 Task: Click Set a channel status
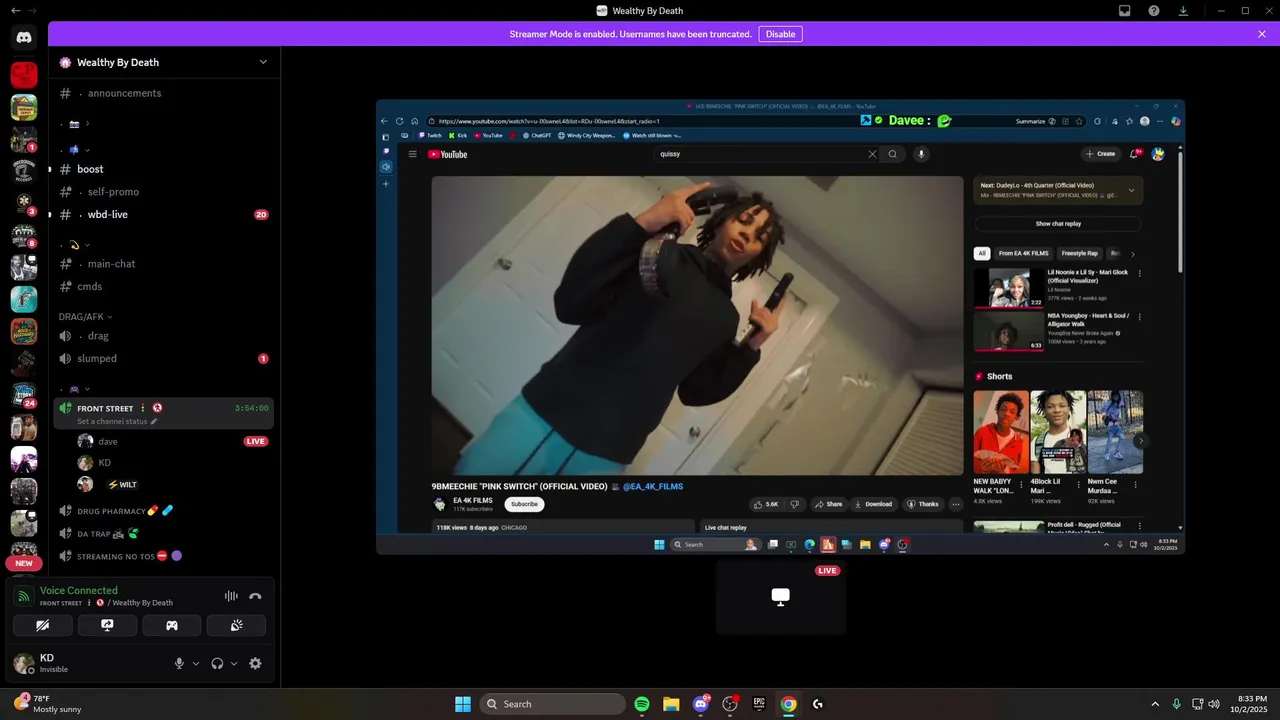pyautogui.click(x=112, y=421)
